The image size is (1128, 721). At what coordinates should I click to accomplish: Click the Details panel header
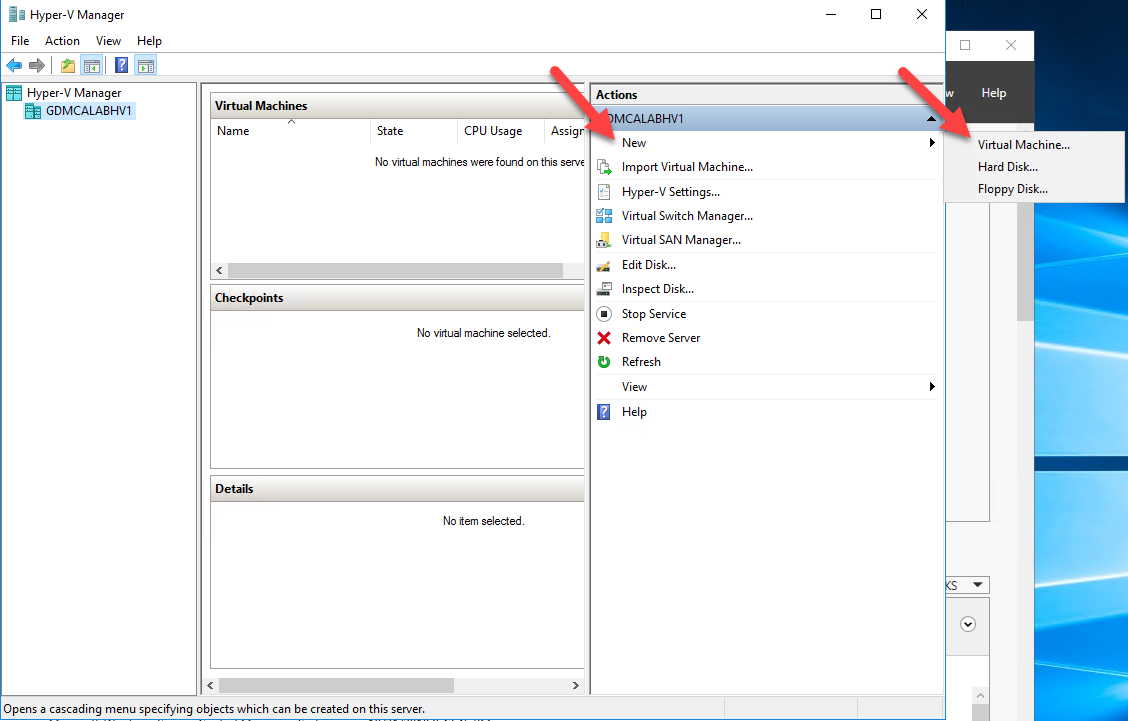click(x=397, y=489)
